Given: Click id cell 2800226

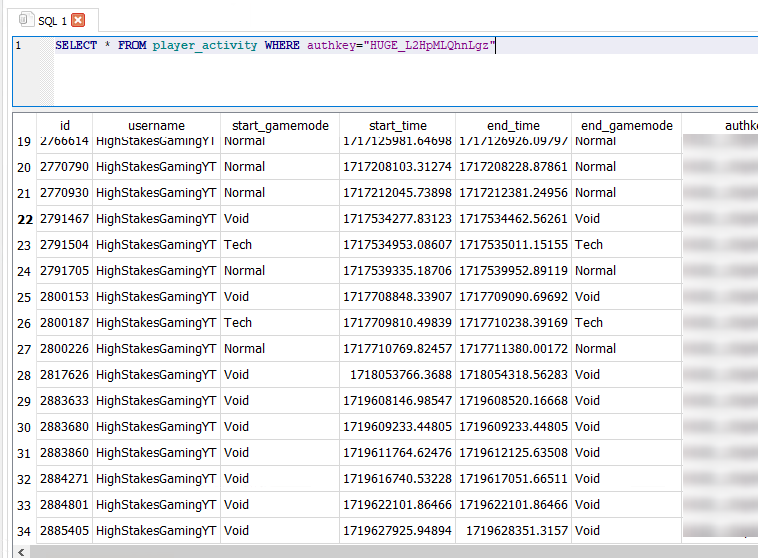Looking at the screenshot, I should [64, 349].
